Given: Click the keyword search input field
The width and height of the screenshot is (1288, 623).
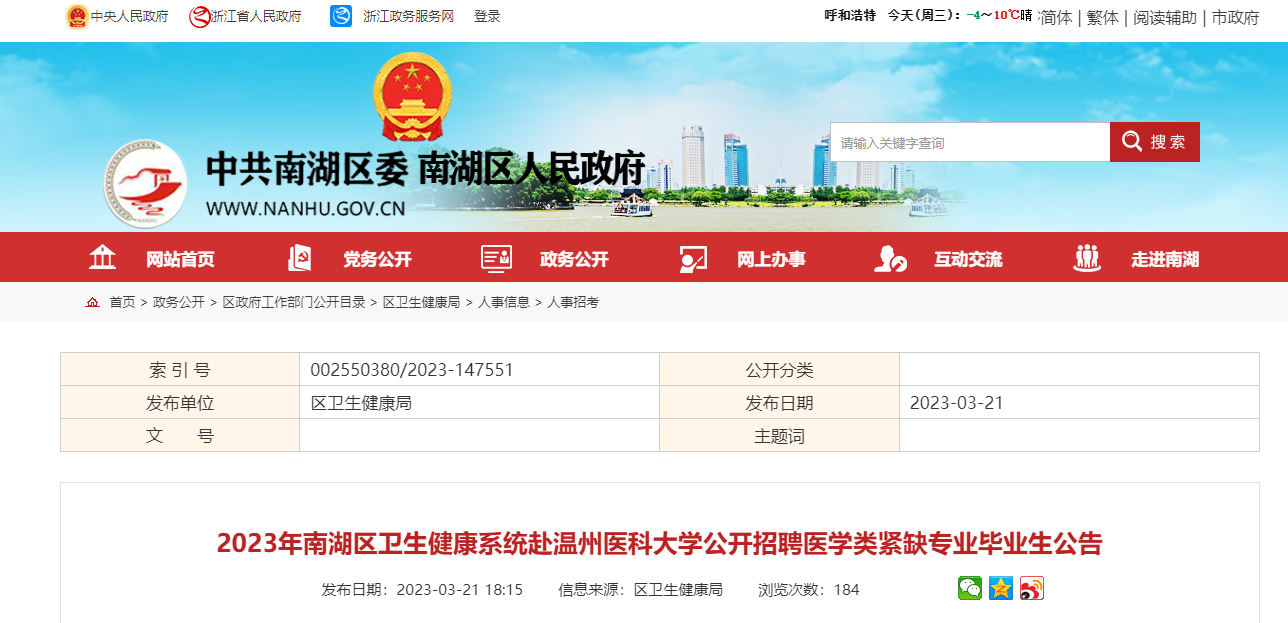Looking at the screenshot, I should pos(970,142).
